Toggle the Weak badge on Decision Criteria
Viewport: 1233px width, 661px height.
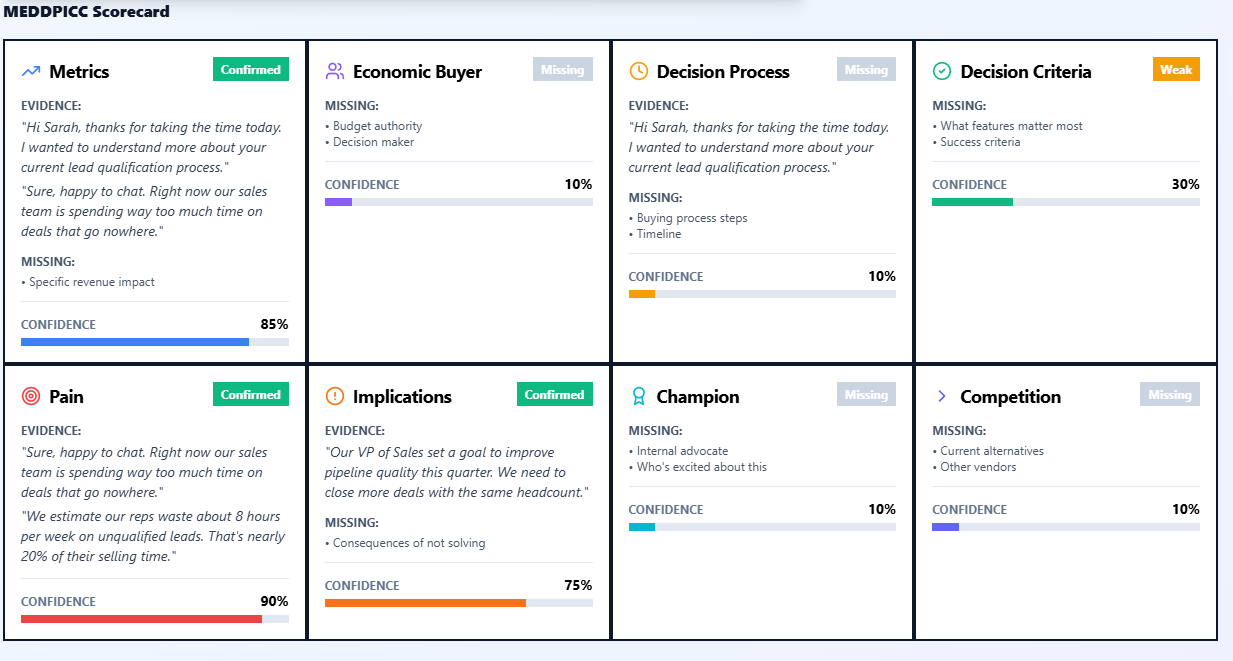click(x=1176, y=71)
